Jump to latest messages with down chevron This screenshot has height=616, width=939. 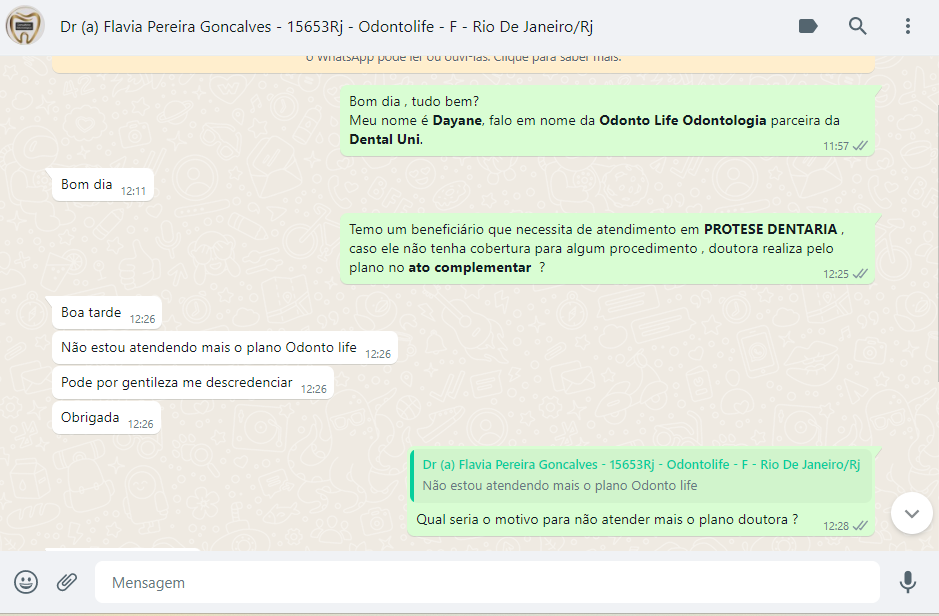[x=911, y=513]
